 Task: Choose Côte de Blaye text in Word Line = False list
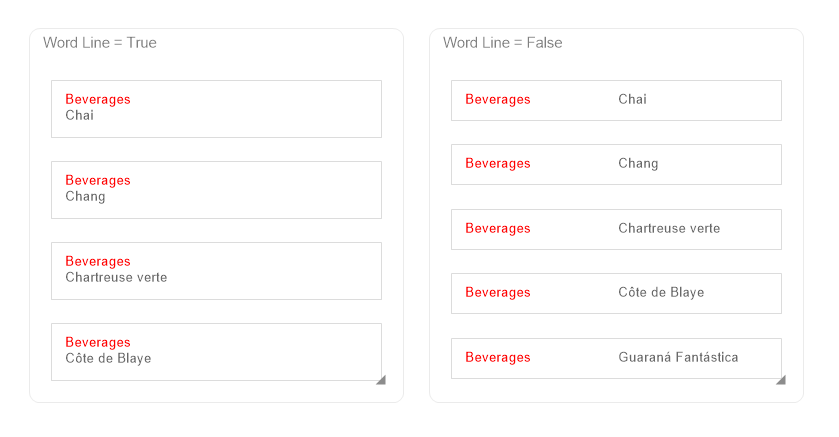click(x=661, y=293)
